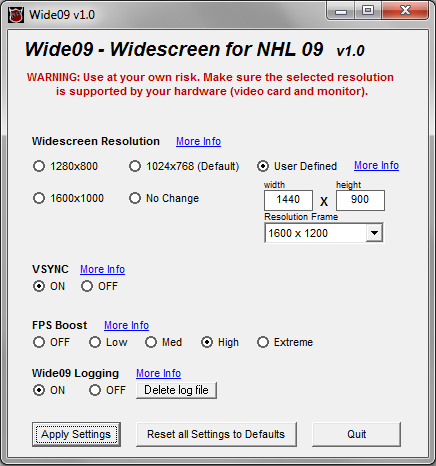Click the 'VSYNC' heading
Screen dimensions: 436x466
click(50, 269)
